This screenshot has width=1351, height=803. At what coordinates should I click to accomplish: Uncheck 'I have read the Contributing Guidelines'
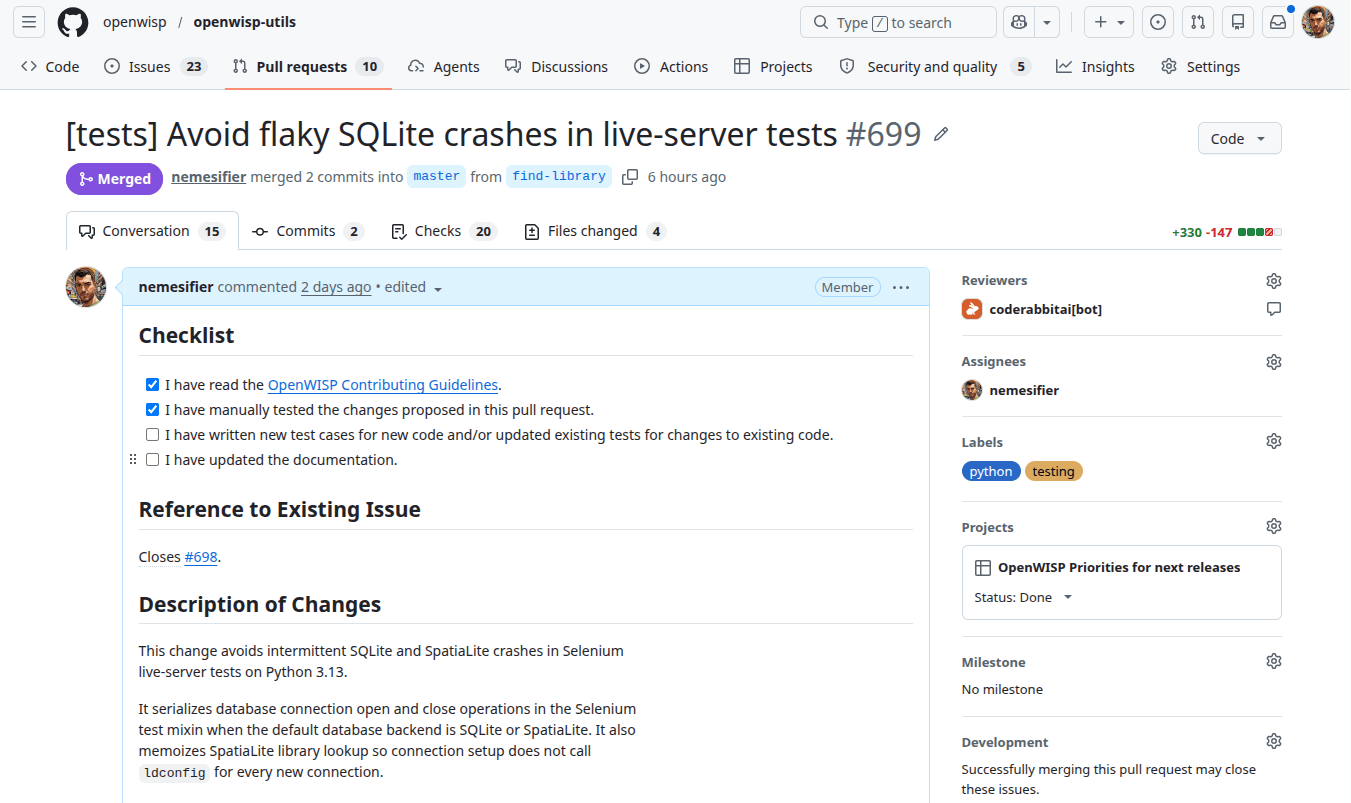[152, 385]
